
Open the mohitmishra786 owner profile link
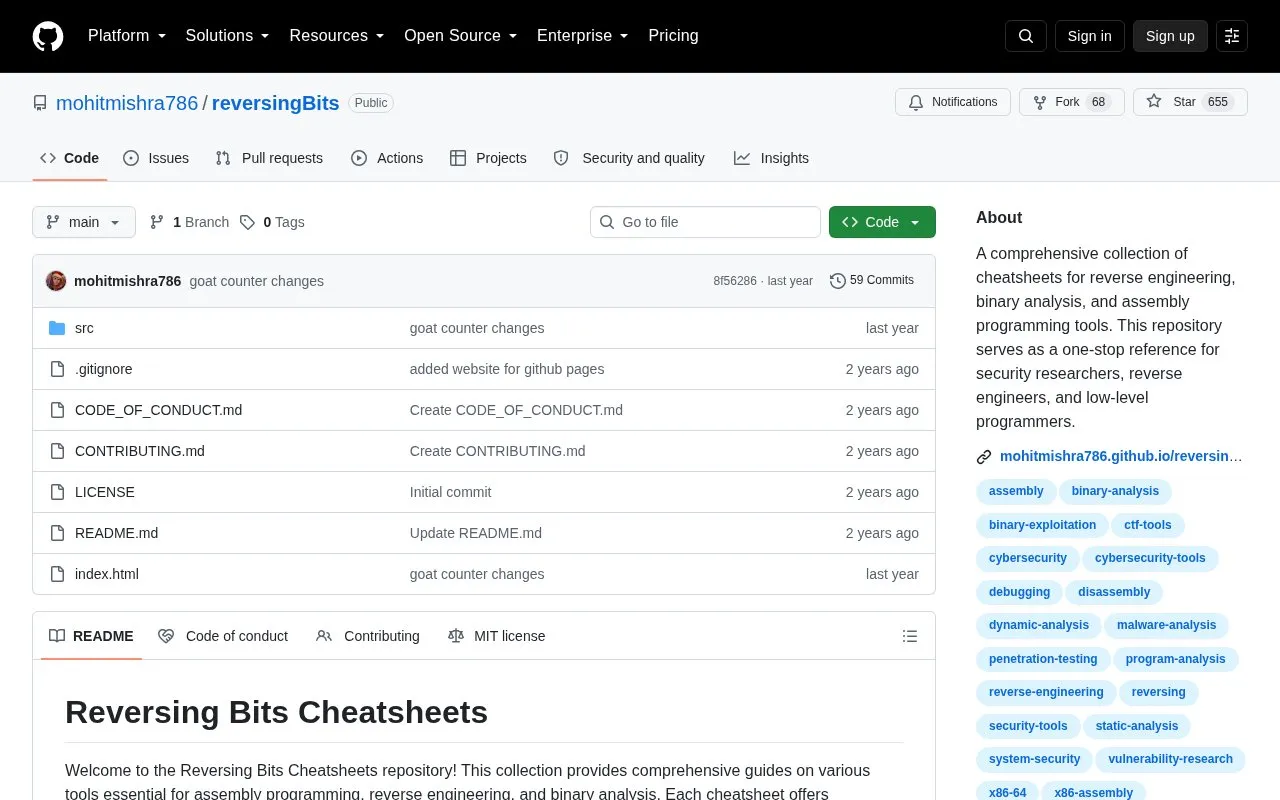(x=127, y=103)
